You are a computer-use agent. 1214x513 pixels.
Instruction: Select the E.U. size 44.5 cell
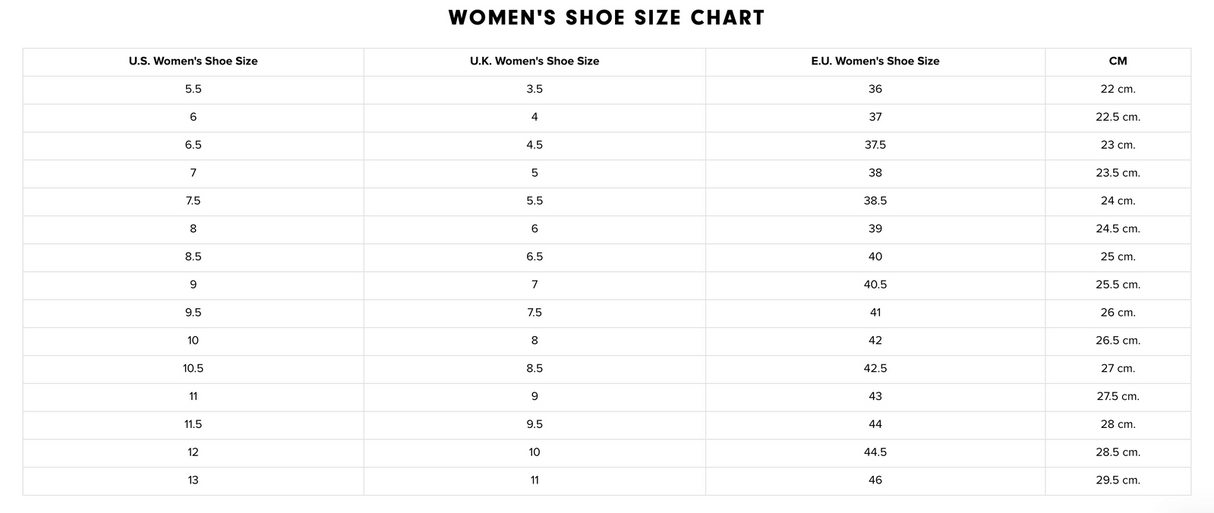[x=875, y=452]
